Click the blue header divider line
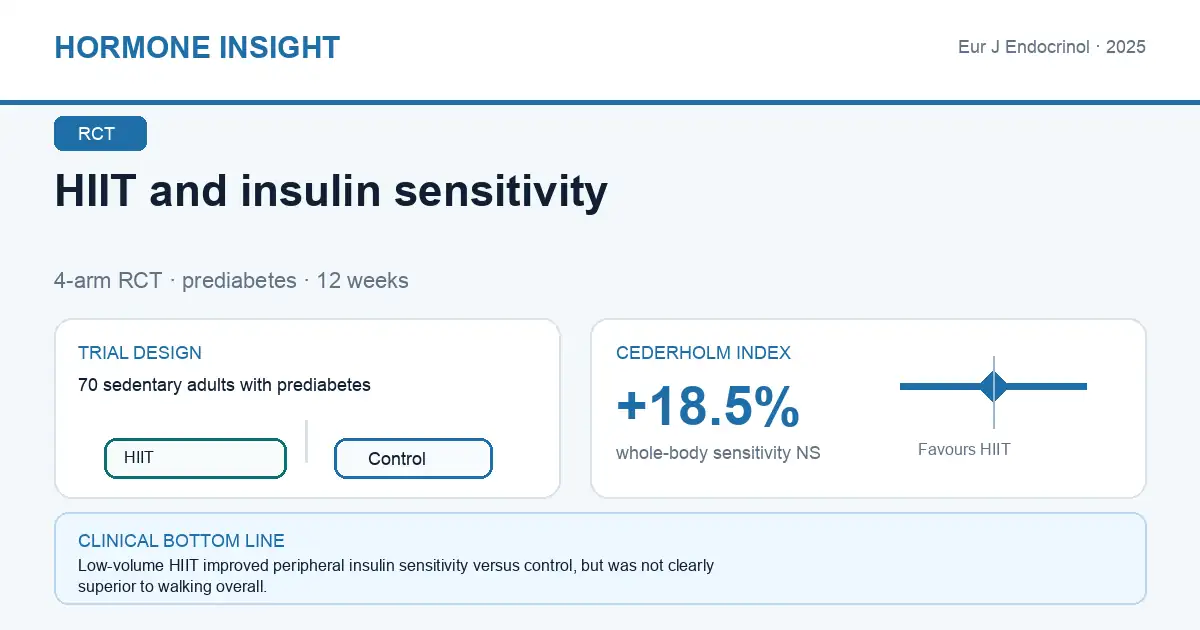The height and width of the screenshot is (630, 1200). click(x=600, y=102)
